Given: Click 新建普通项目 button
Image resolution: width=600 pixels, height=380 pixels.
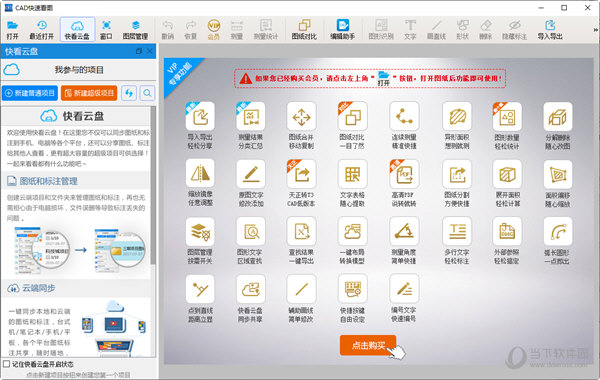Looking at the screenshot, I should click(x=30, y=93).
